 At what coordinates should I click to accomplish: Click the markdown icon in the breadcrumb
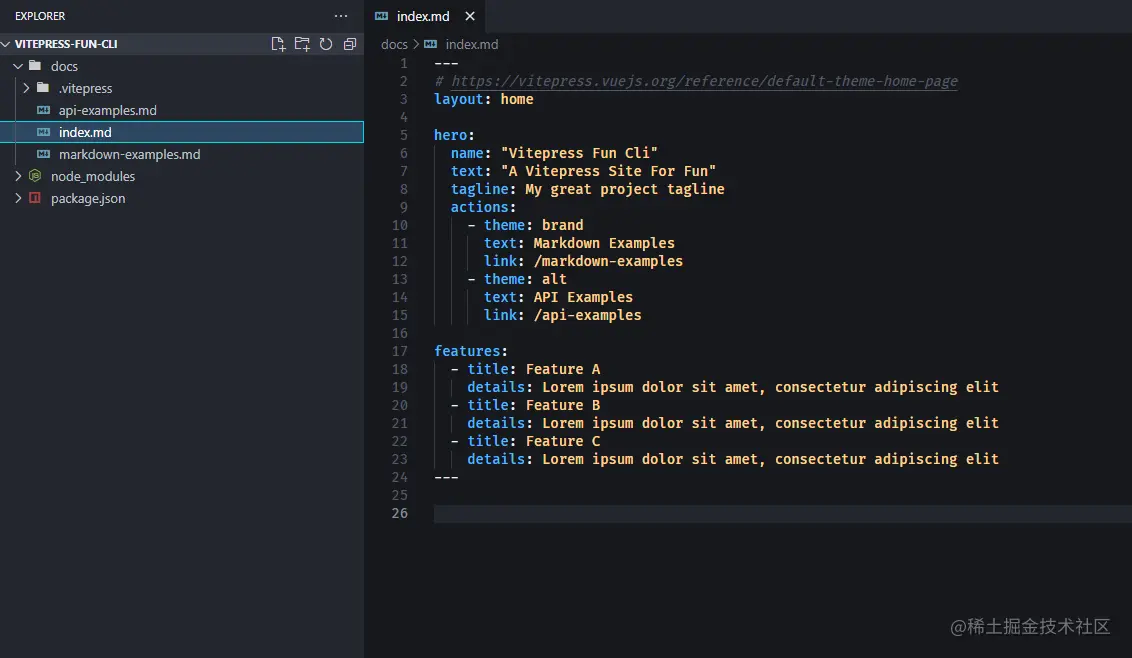pos(431,44)
